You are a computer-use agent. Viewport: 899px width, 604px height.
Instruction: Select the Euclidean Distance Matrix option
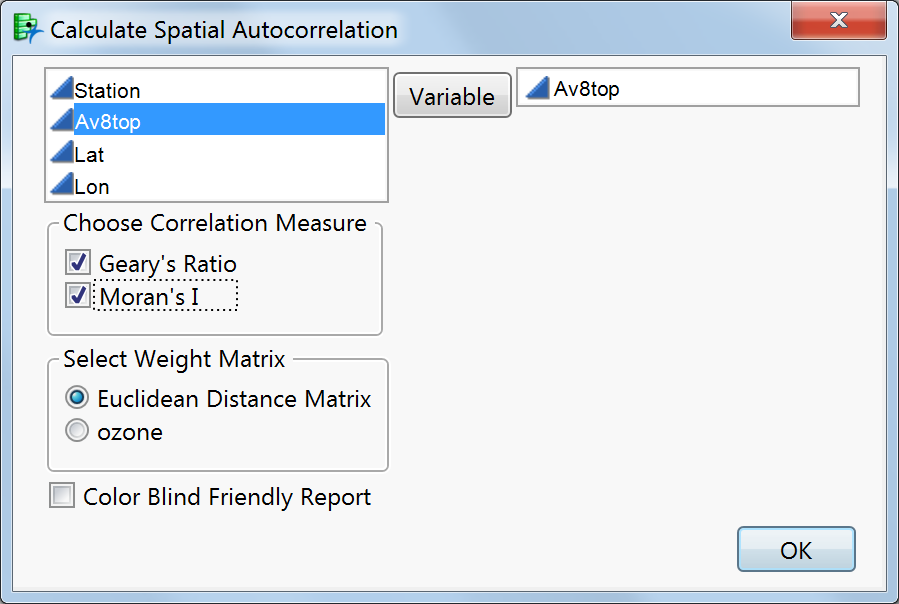click(x=76, y=397)
